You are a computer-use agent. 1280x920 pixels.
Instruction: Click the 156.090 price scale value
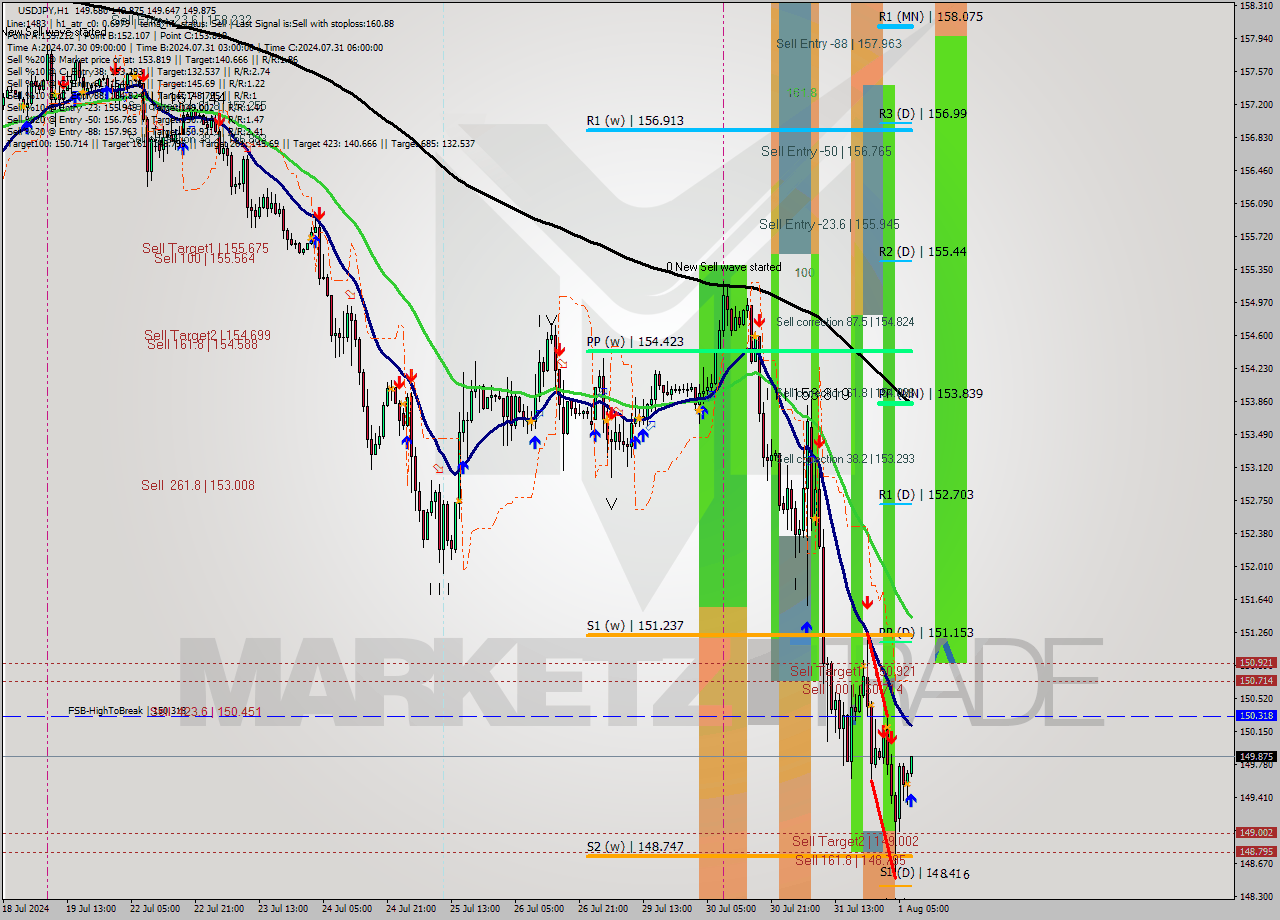coord(1256,204)
